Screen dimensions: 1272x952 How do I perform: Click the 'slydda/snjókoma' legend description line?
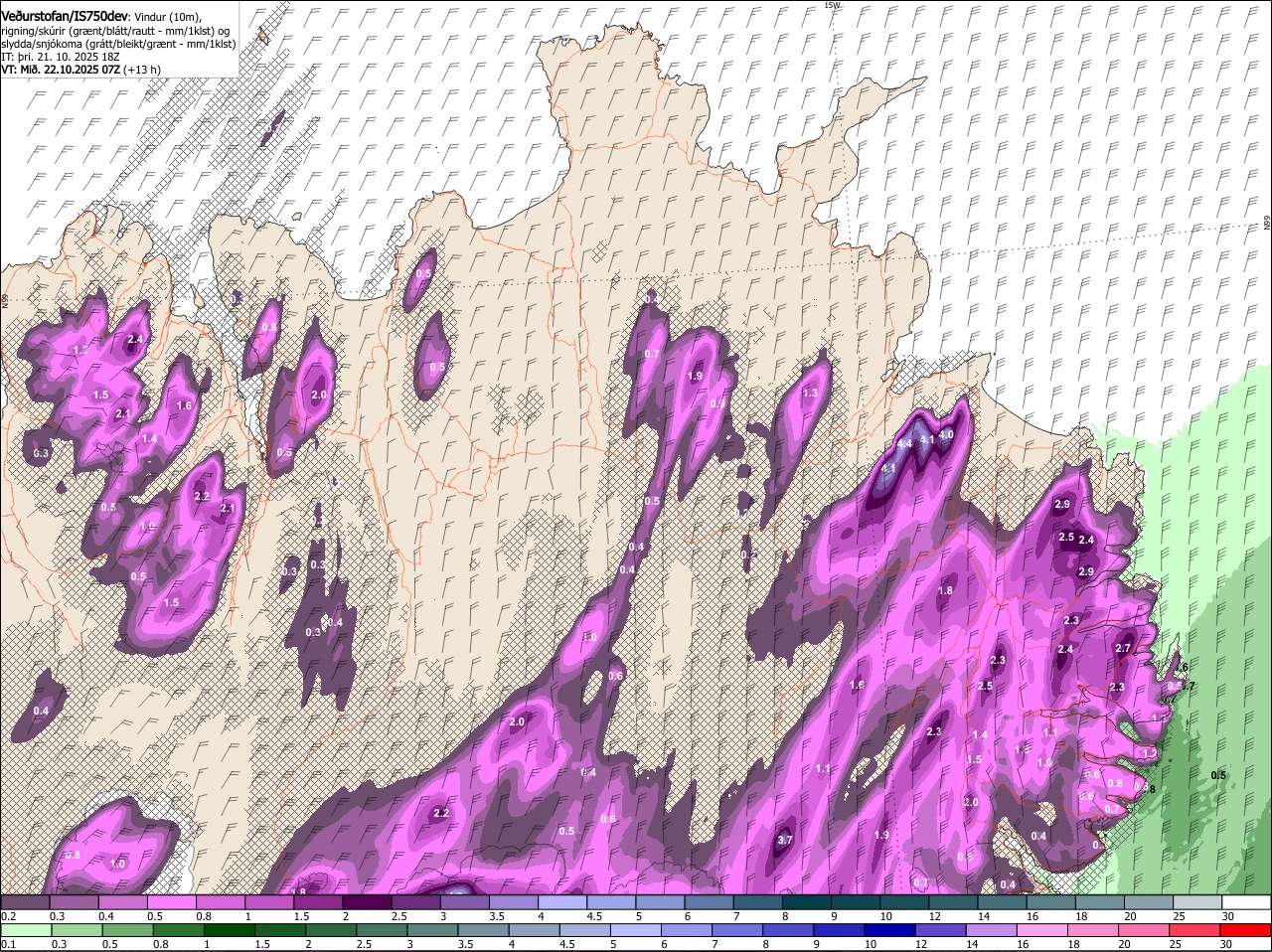(x=118, y=44)
